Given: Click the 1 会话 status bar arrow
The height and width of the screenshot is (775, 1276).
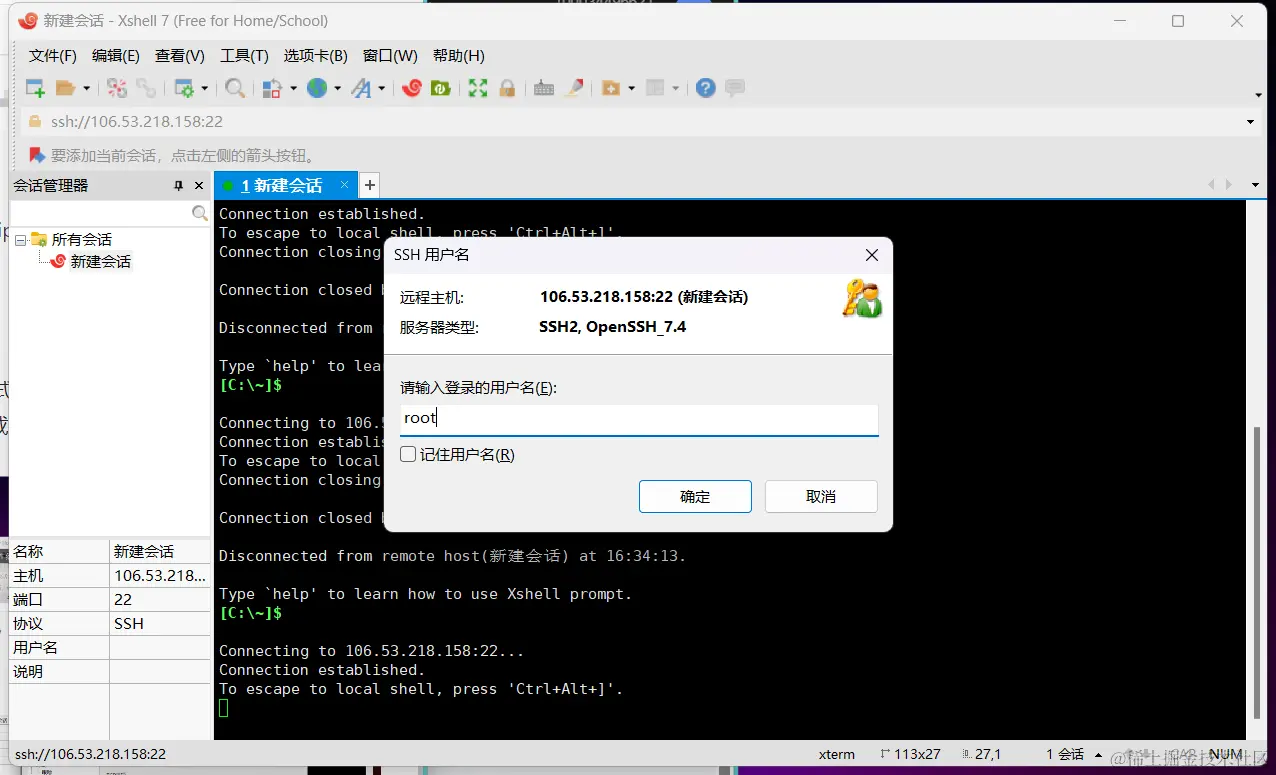Looking at the screenshot, I should pyautogui.click(x=1098, y=755).
